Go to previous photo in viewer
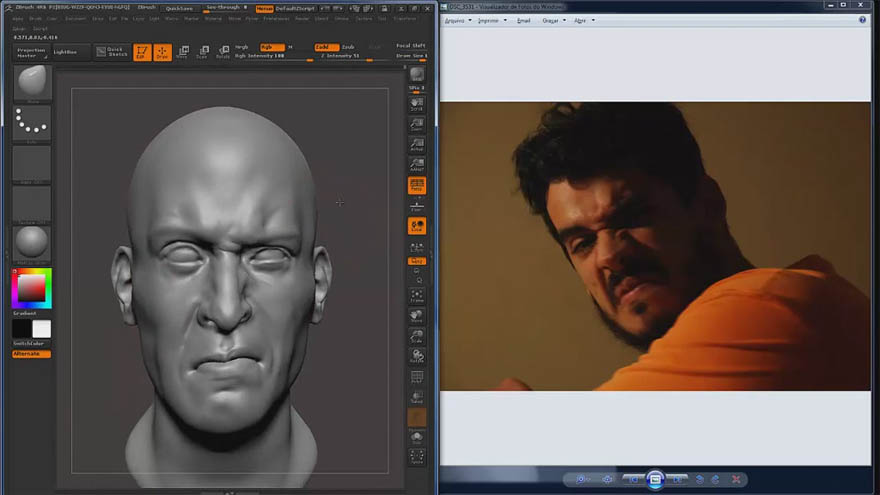880x495 pixels. pyautogui.click(x=633, y=479)
